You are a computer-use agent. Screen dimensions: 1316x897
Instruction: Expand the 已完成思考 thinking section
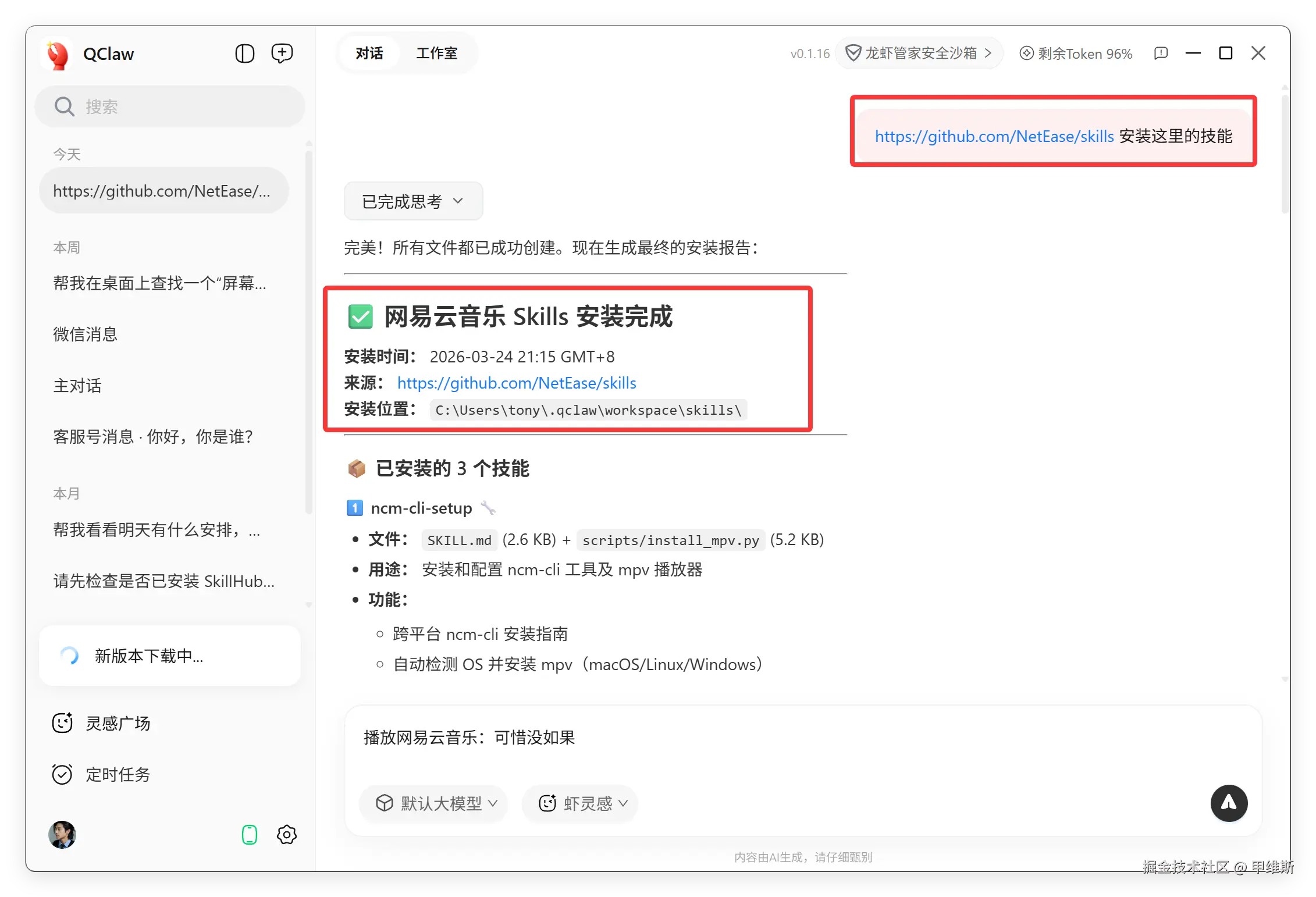[x=413, y=201]
